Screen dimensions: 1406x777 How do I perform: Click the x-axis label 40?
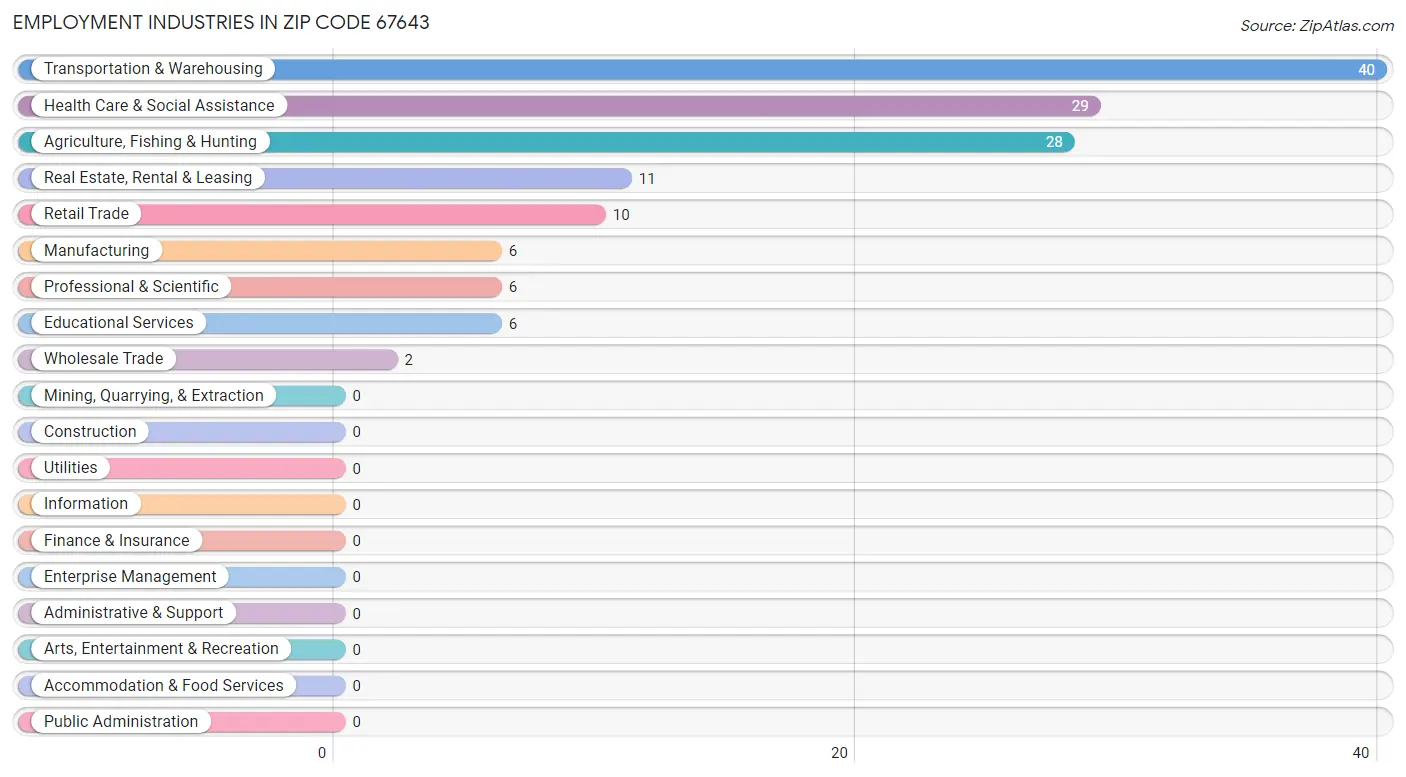coord(1360,753)
